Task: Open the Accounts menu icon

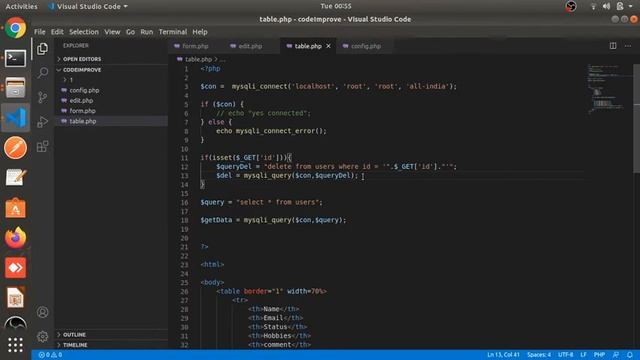Action: click(x=42, y=312)
